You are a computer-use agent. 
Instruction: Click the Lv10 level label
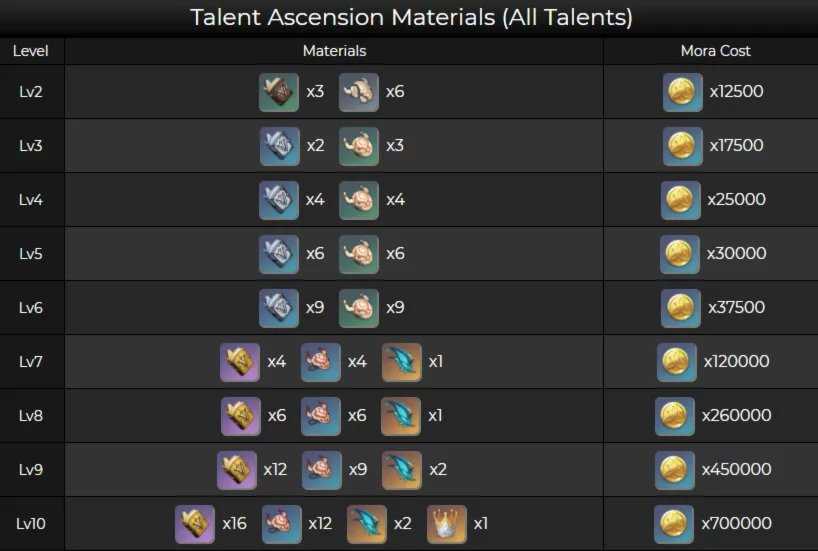click(31, 524)
